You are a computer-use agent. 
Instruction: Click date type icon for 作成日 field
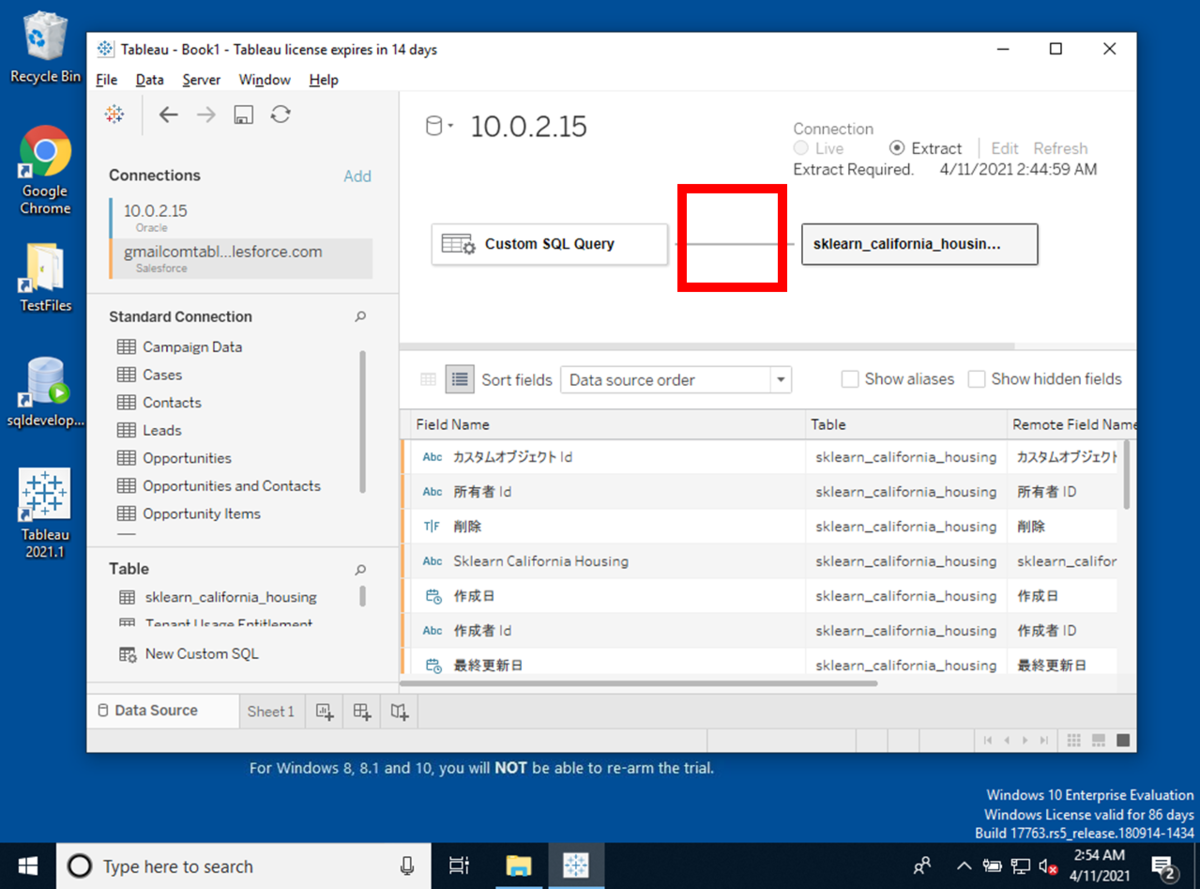point(433,596)
